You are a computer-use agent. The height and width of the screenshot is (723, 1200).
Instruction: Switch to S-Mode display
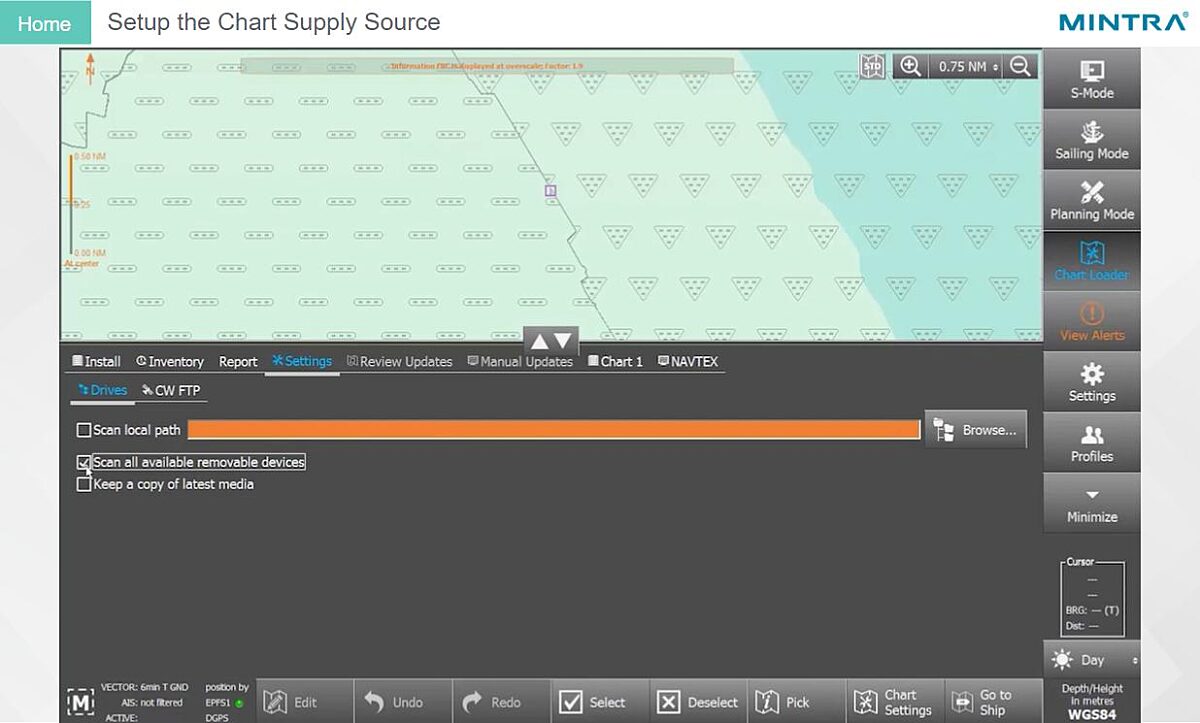click(1091, 79)
